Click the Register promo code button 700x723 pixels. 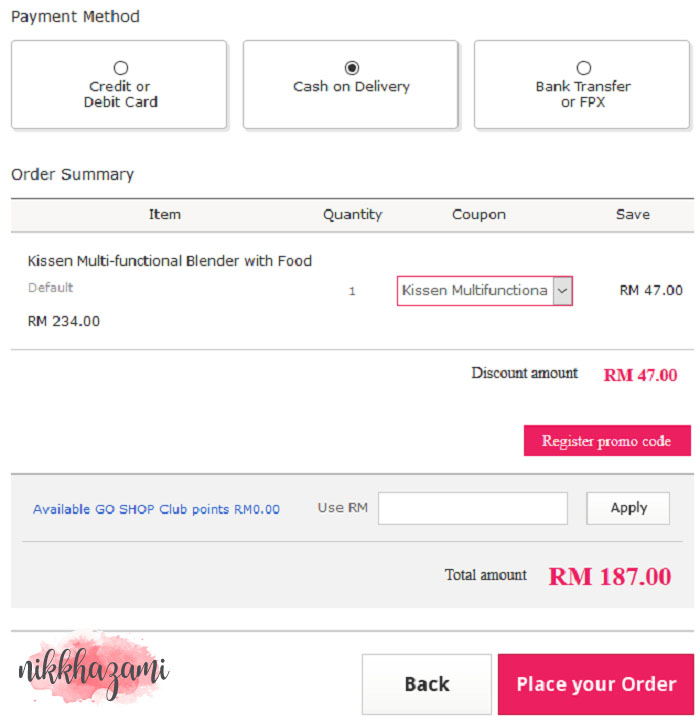click(x=606, y=441)
